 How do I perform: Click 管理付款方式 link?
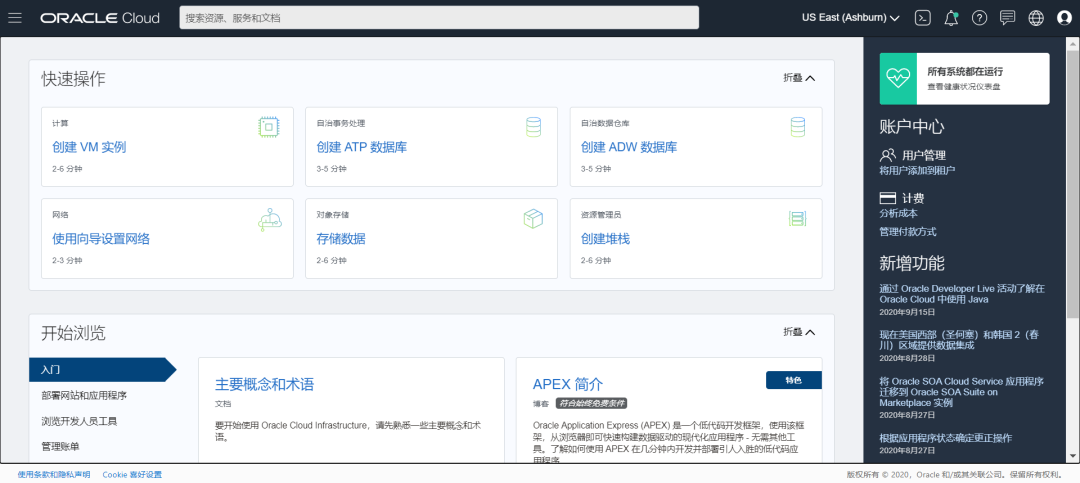908,232
